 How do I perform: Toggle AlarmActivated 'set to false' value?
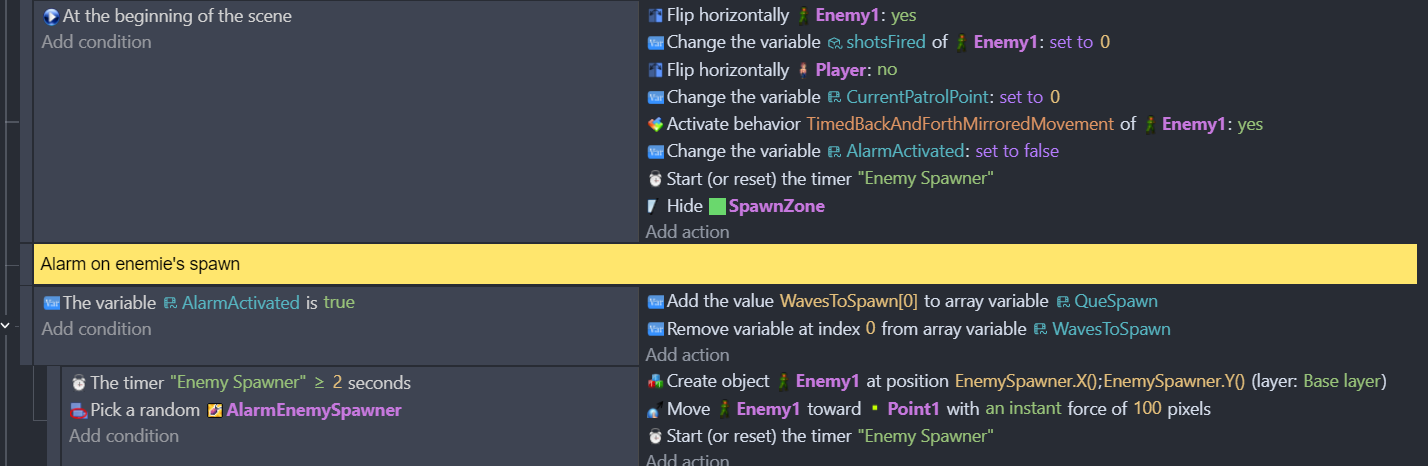[x=1017, y=151]
